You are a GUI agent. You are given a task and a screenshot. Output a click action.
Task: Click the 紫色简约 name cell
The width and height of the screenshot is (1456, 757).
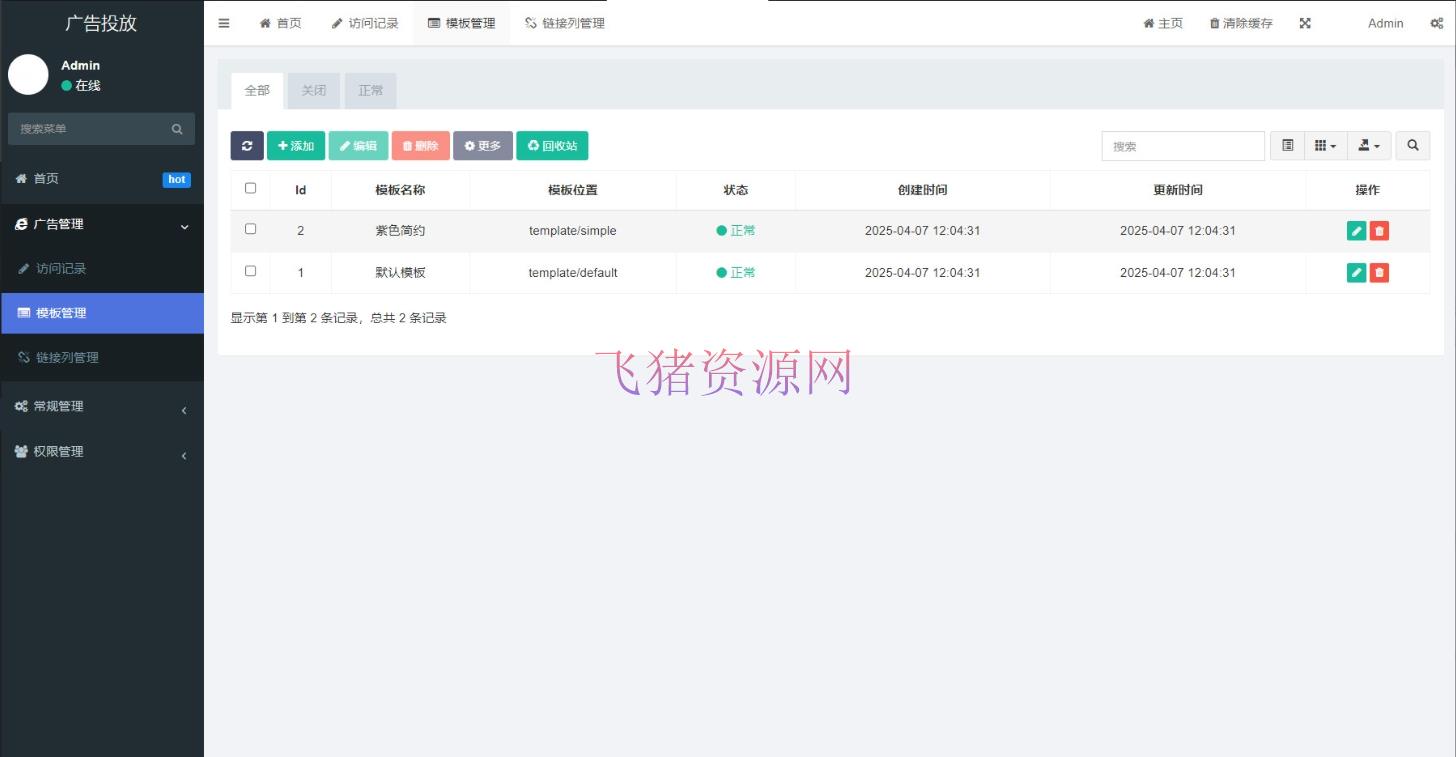point(400,231)
